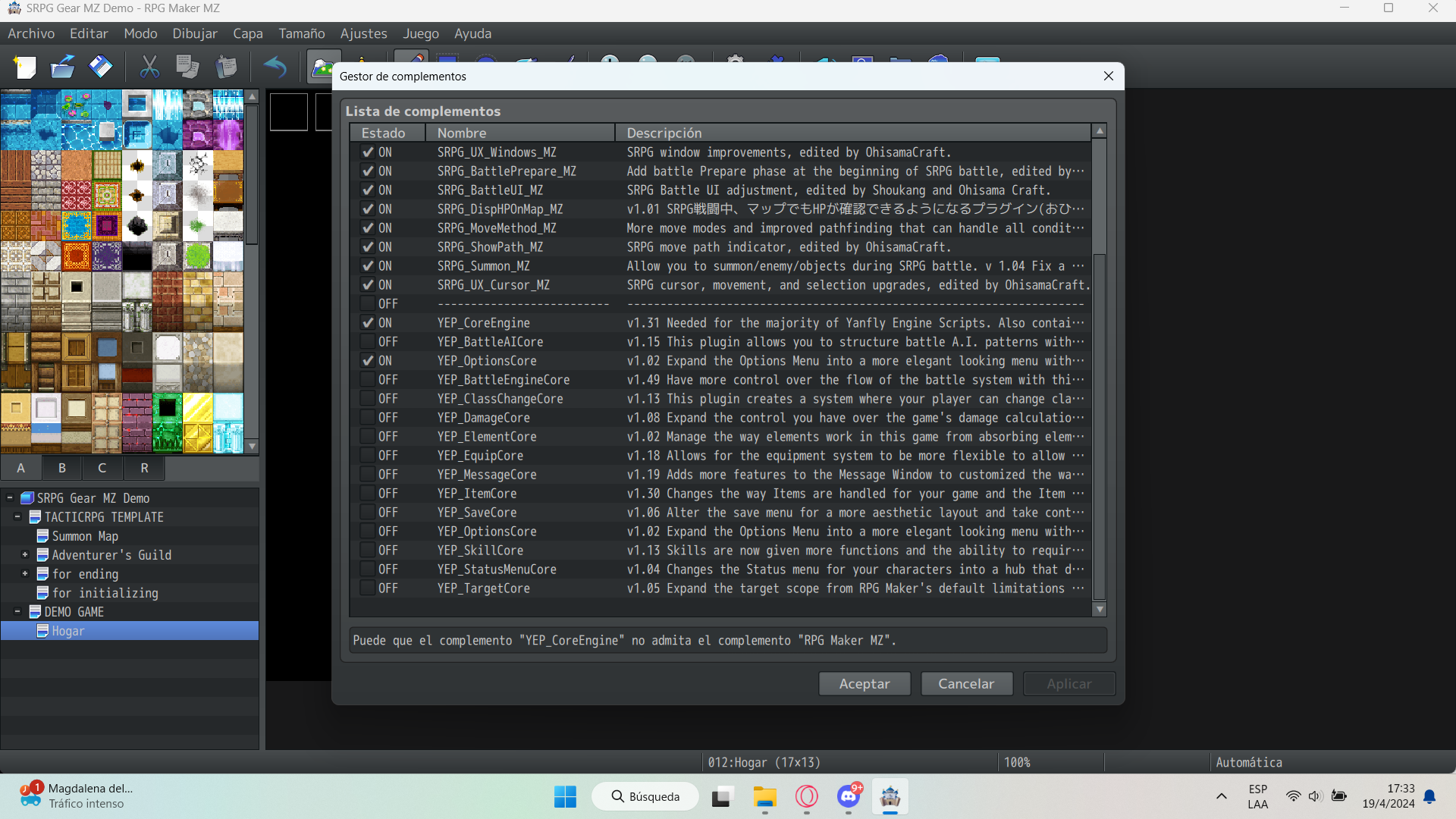This screenshot has width=1456, height=819.
Task: Click the plugin list scroll-up arrow
Action: pos(1100,131)
